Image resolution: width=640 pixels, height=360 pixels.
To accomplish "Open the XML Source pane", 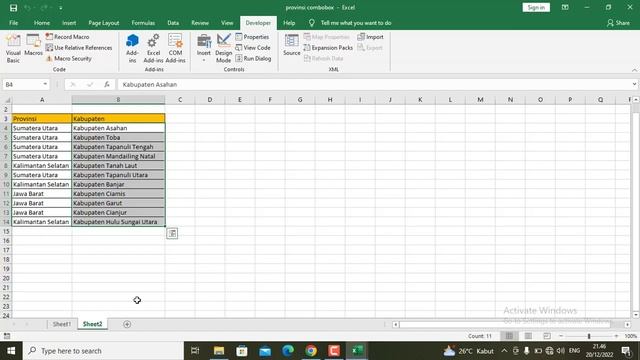I will 291,45.
